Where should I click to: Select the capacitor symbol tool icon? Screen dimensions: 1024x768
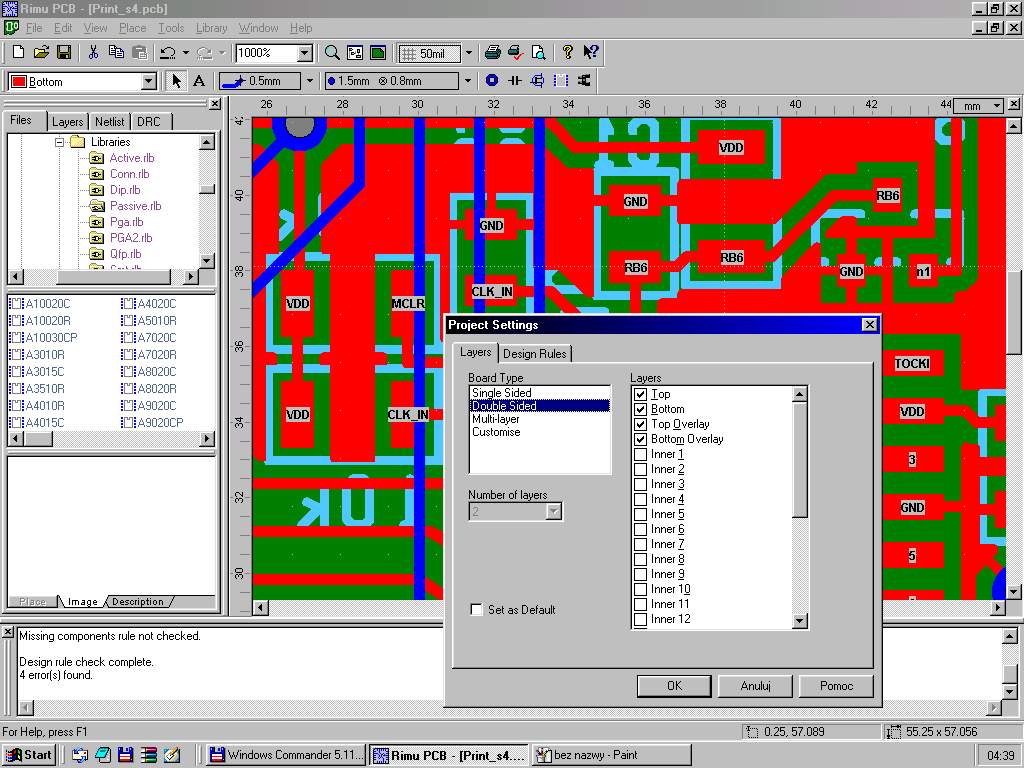pos(515,81)
